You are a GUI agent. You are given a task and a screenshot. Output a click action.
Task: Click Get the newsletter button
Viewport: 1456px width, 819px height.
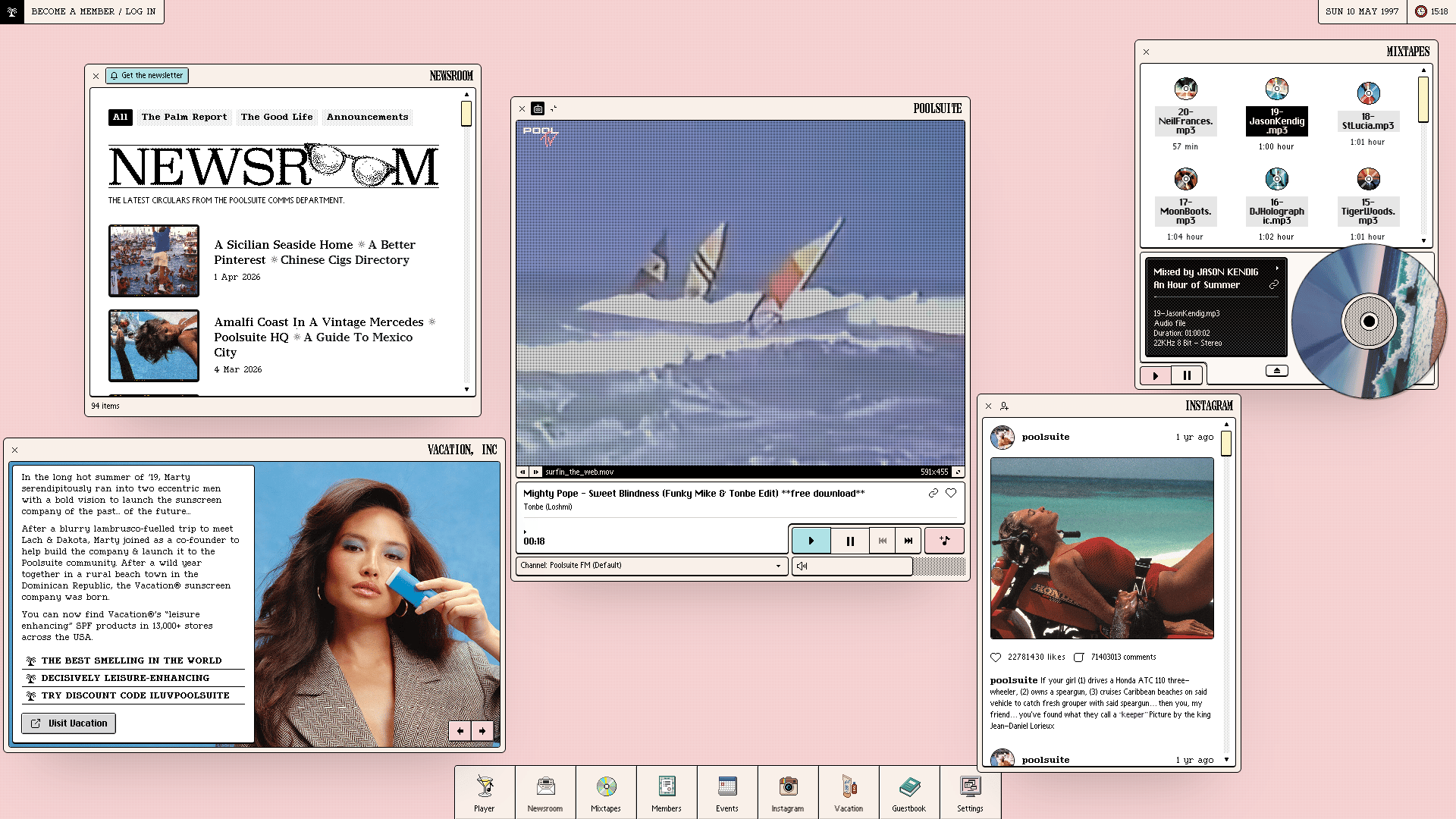[147, 76]
